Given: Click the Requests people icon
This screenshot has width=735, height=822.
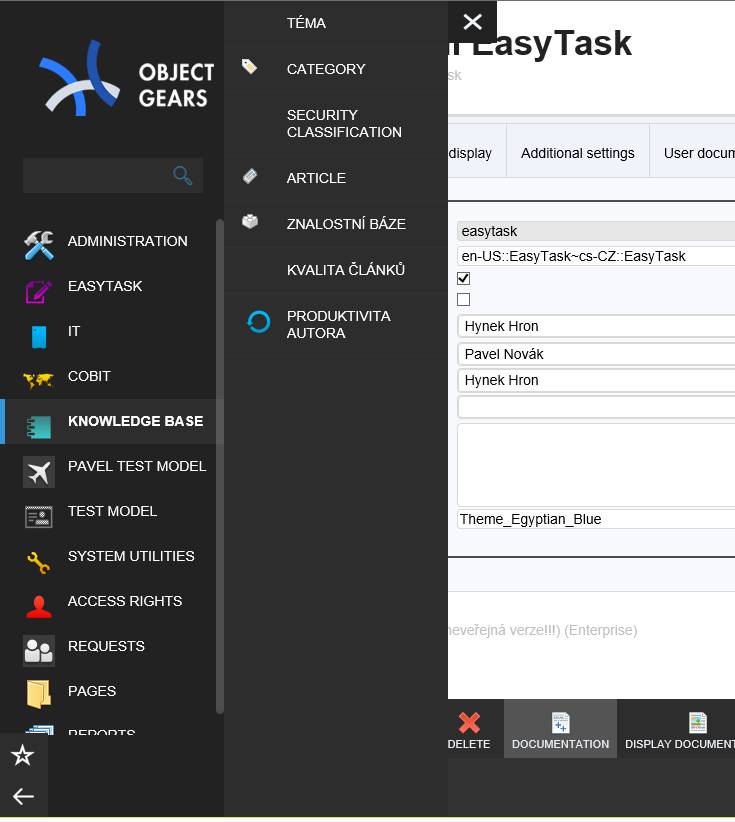Looking at the screenshot, I should (39, 651).
